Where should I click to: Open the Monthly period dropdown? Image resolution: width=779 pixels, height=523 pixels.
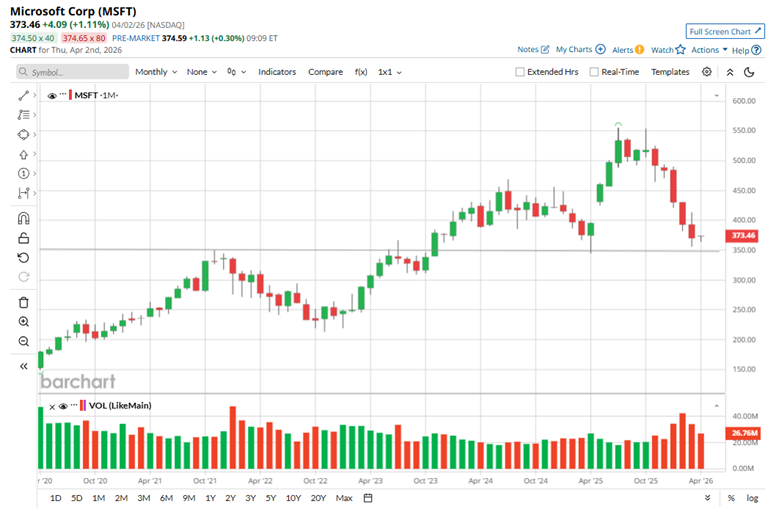(x=156, y=72)
